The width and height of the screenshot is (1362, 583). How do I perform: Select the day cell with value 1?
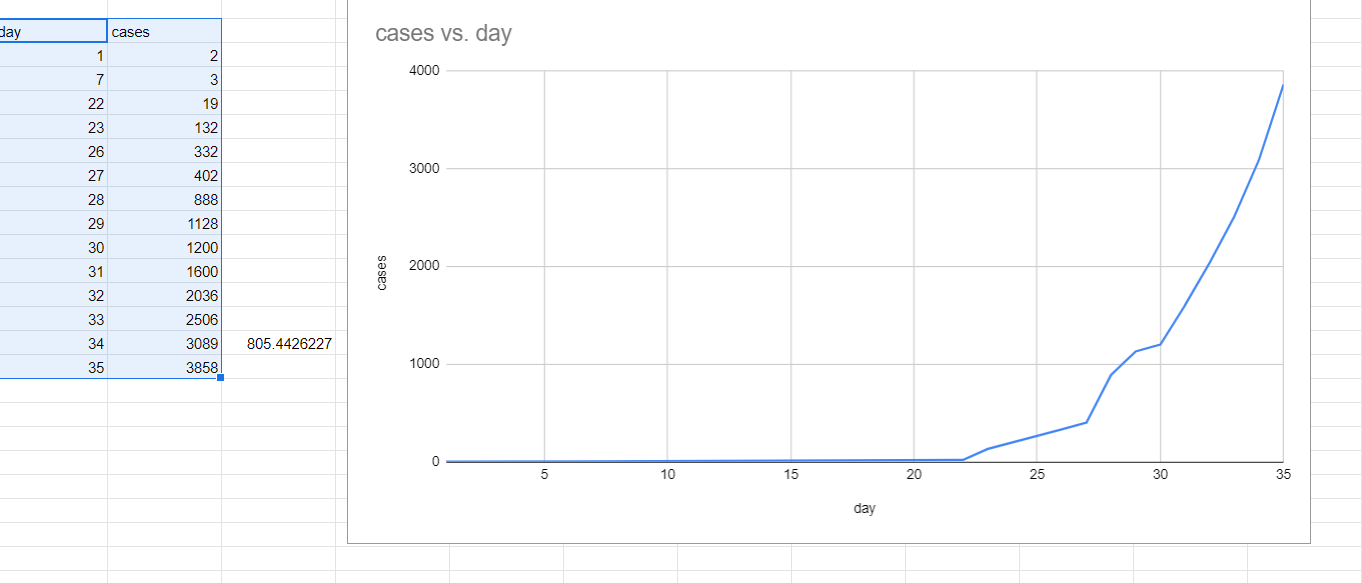click(x=53, y=55)
